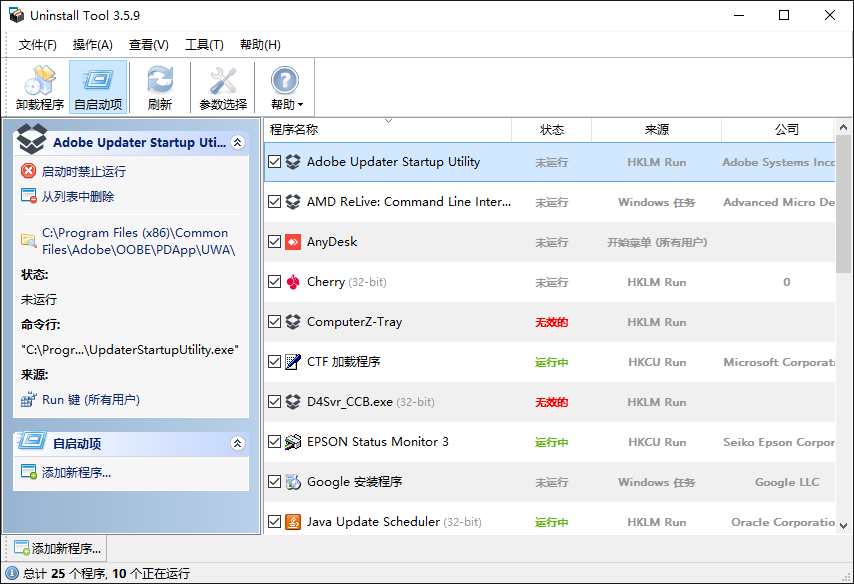Click the Adobe Updater row program icon

click(x=293, y=162)
